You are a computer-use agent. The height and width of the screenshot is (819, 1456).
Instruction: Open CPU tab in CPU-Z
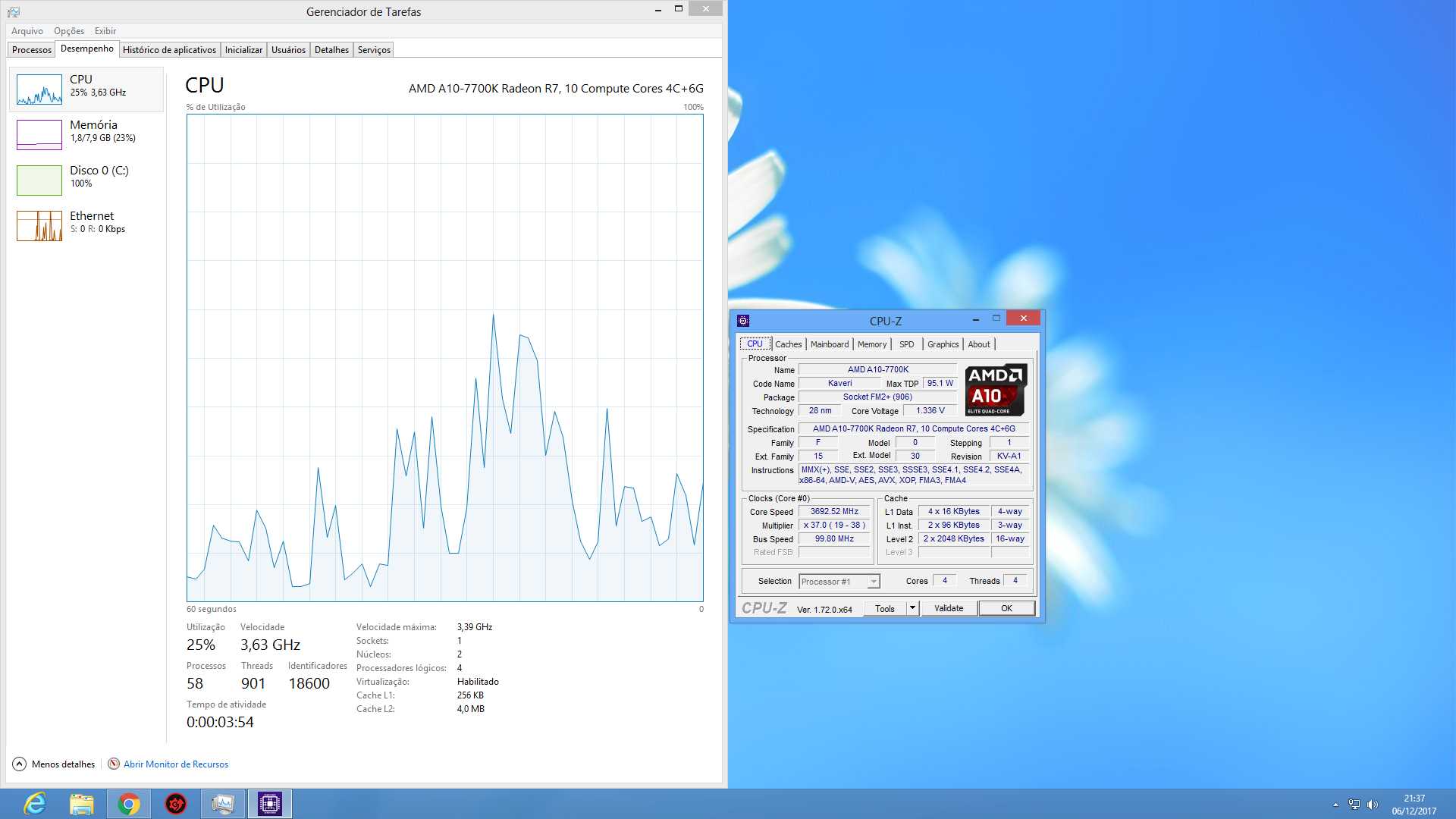[x=755, y=344]
